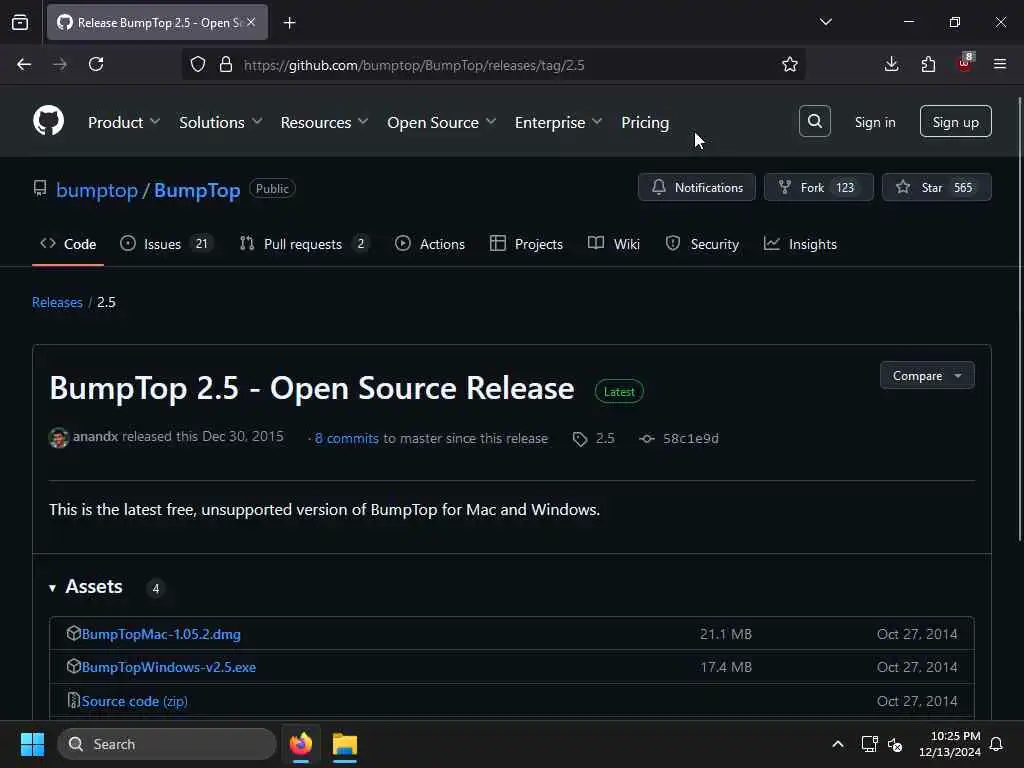
Task: Click the padlock site information icon
Action: (226, 64)
